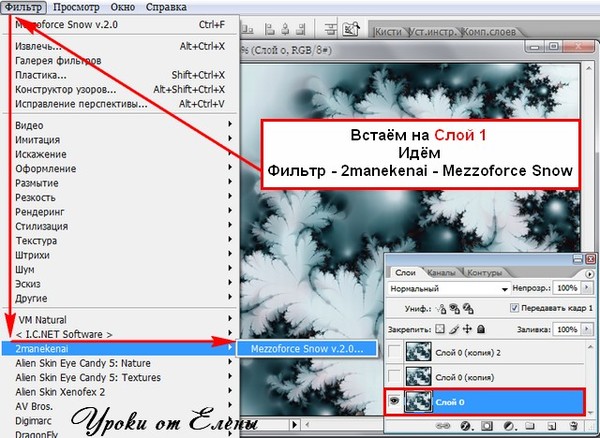
Task: Choose Извлечь... in the Filter menu
Action: (x=121, y=46)
